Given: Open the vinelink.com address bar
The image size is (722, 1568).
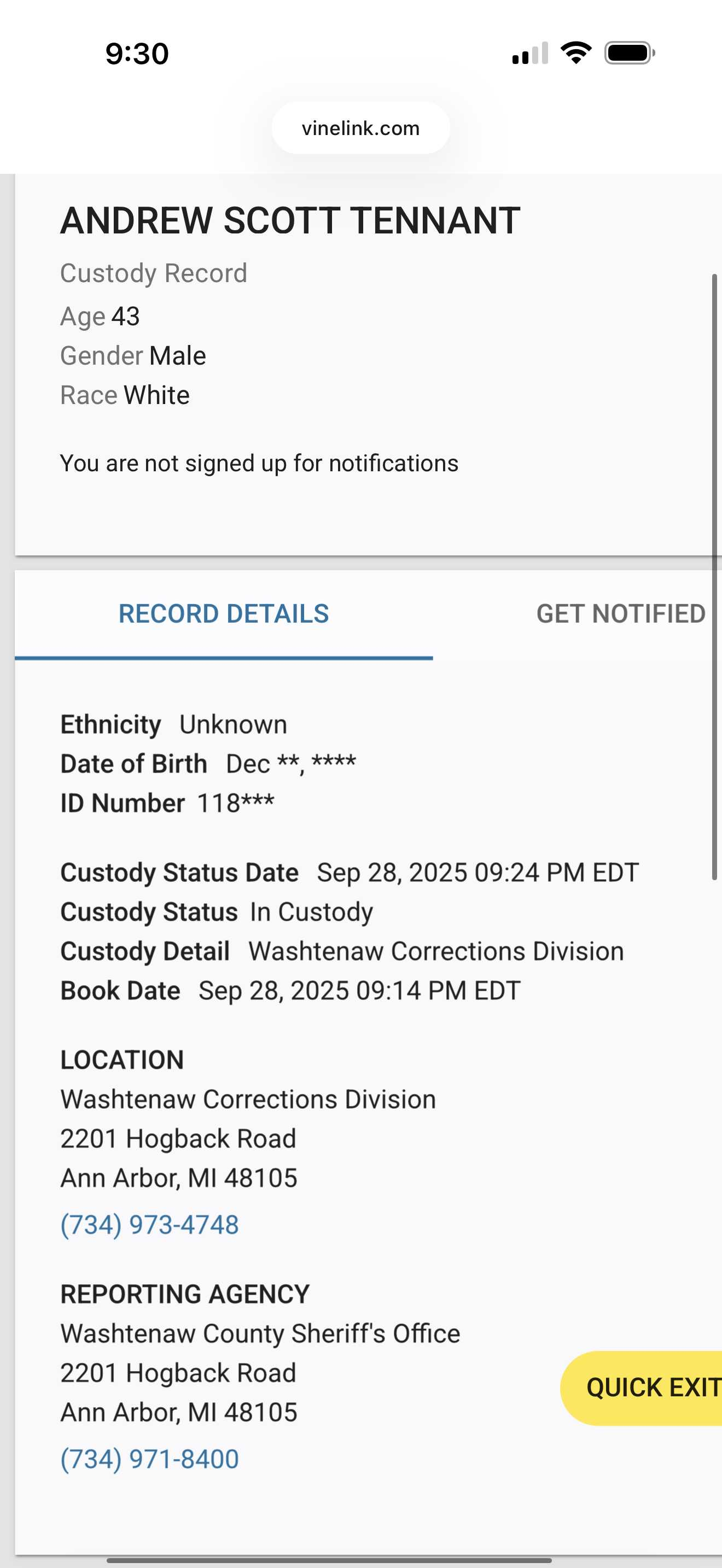Looking at the screenshot, I should point(360,128).
